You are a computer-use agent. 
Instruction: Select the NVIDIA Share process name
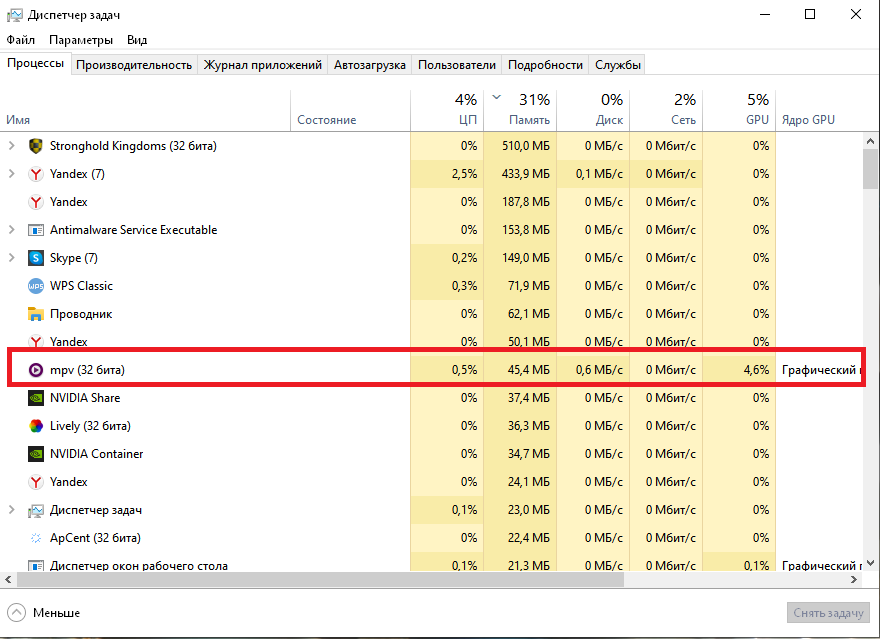(x=85, y=398)
